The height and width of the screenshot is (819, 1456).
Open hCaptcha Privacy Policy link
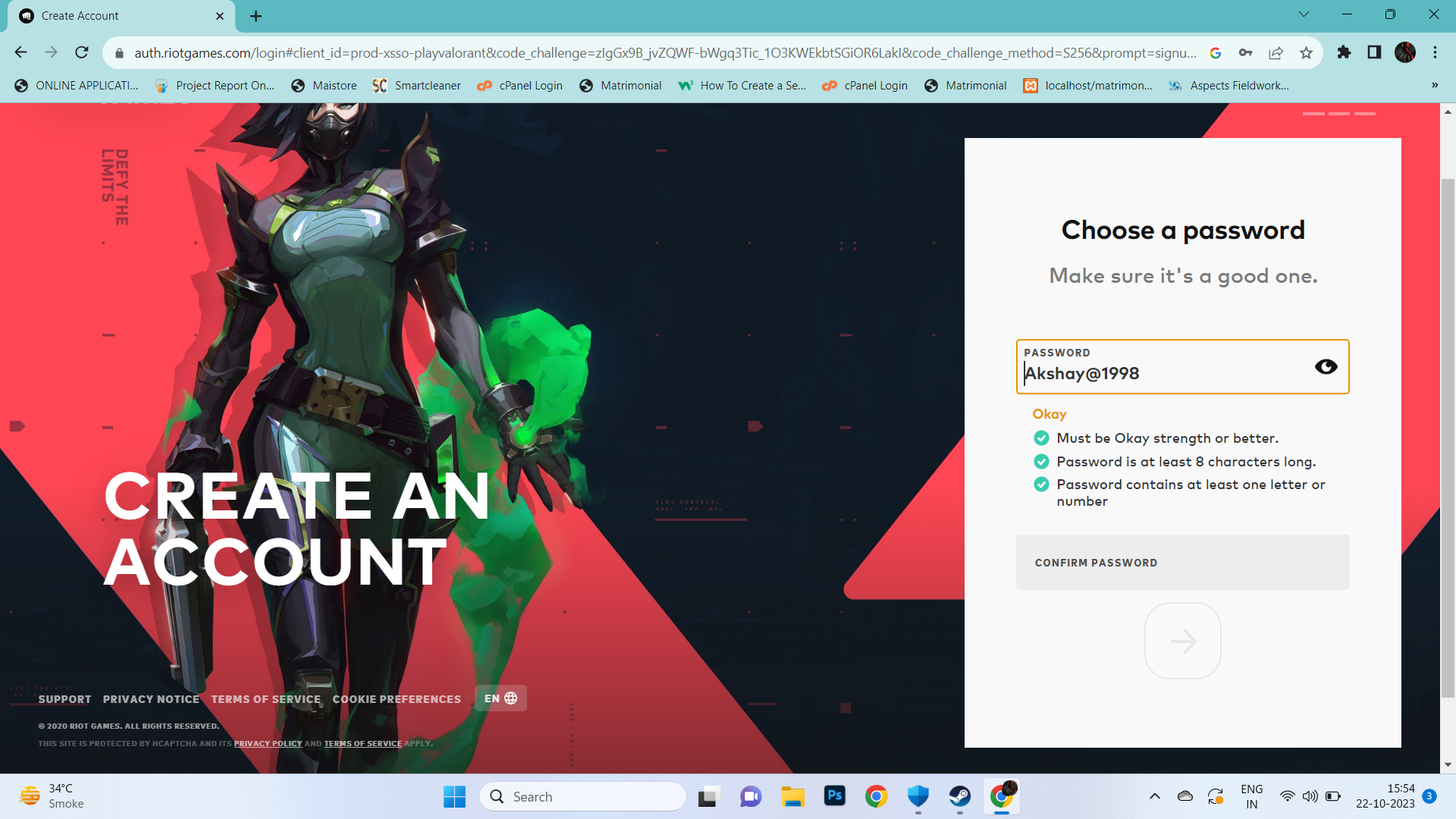pyautogui.click(x=268, y=744)
